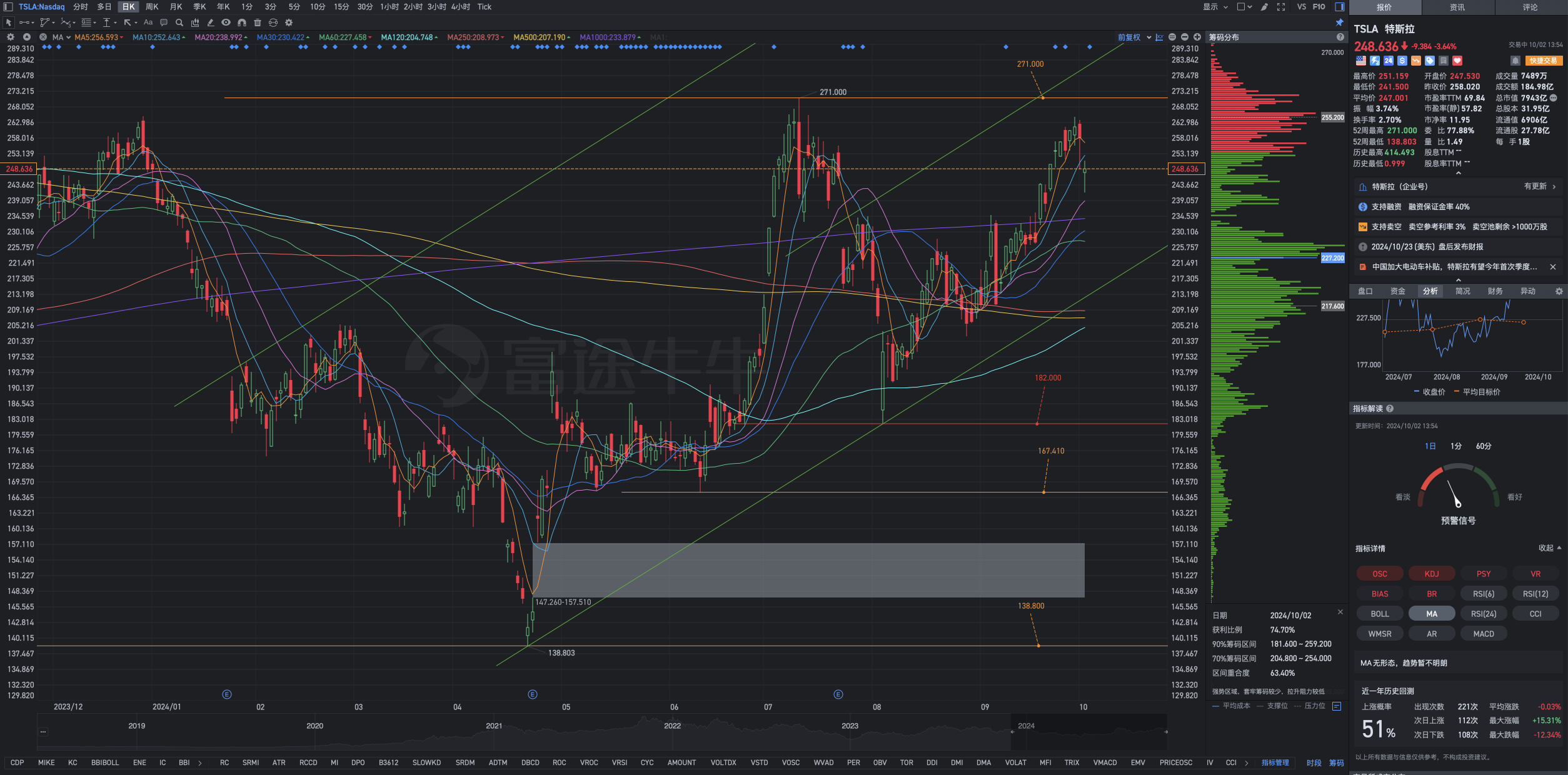Viewport: 1568px width, 775px height.
Task: Open the layout square dropdown
Action: pos(1244,7)
